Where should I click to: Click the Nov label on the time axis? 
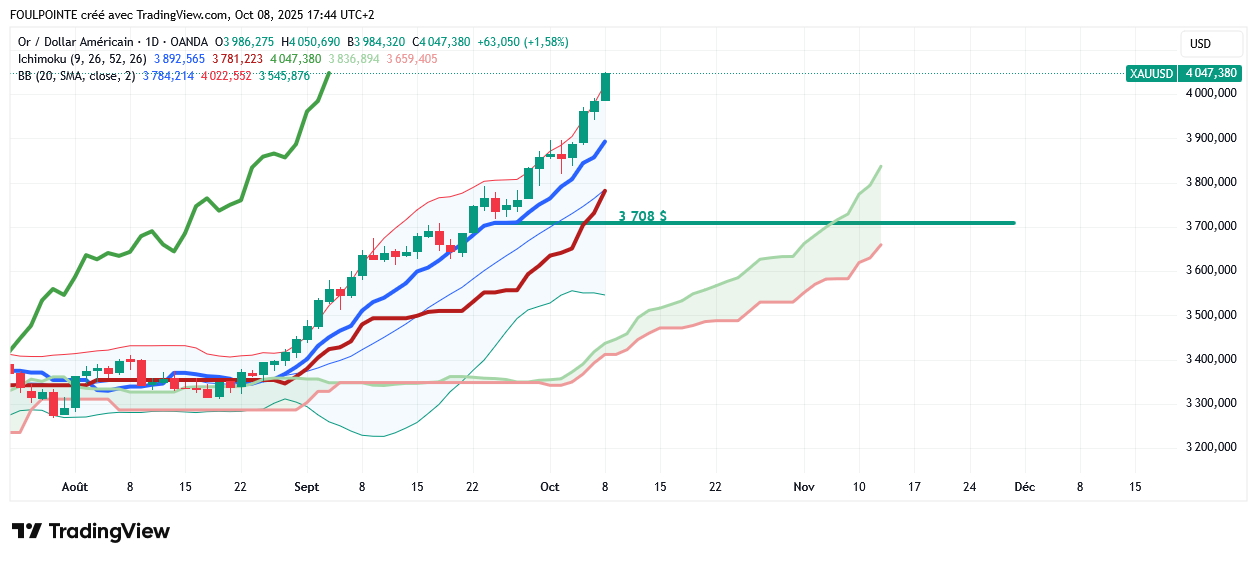click(803, 487)
